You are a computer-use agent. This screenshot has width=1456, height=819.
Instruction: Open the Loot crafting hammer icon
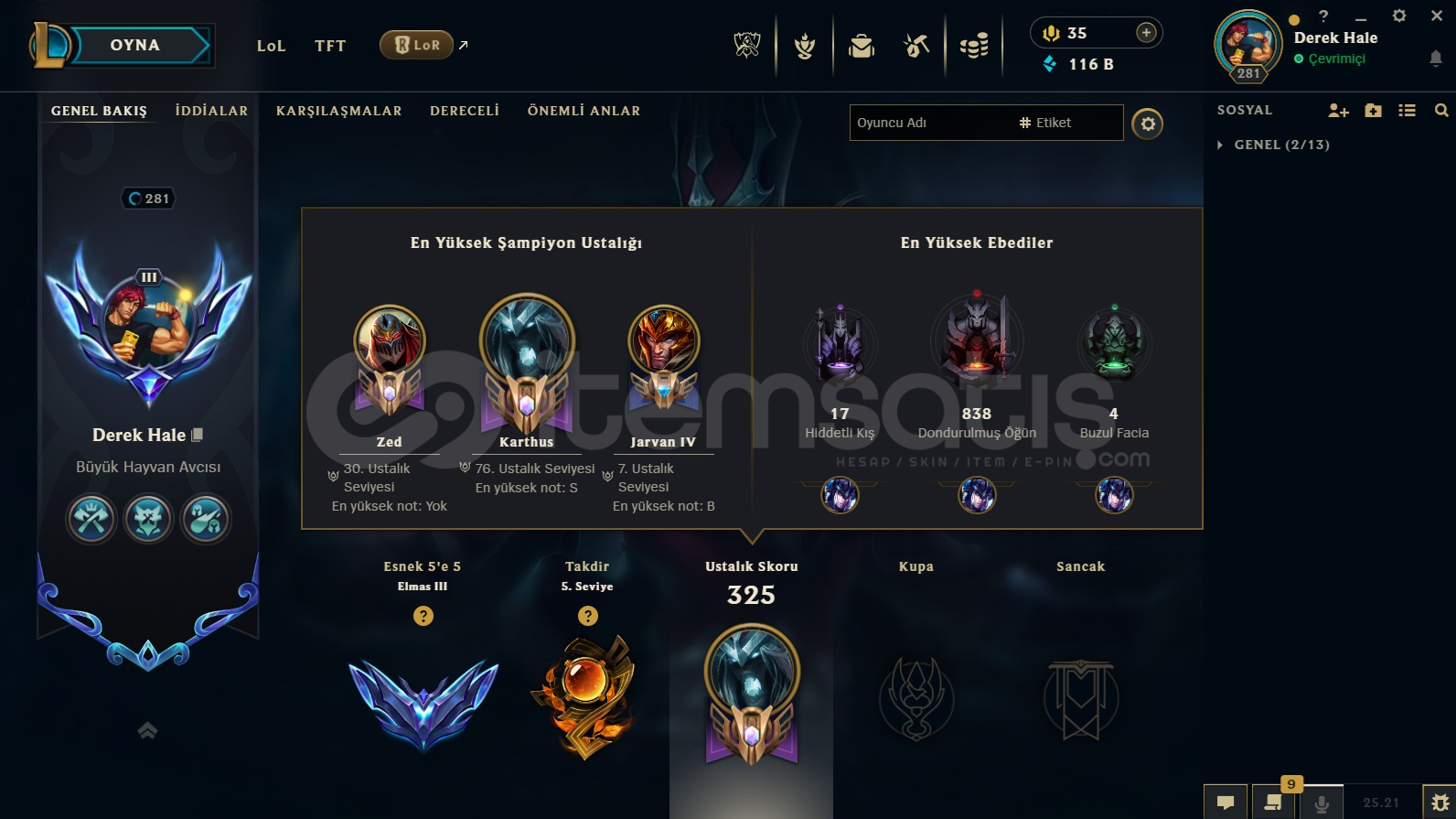pos(916,45)
